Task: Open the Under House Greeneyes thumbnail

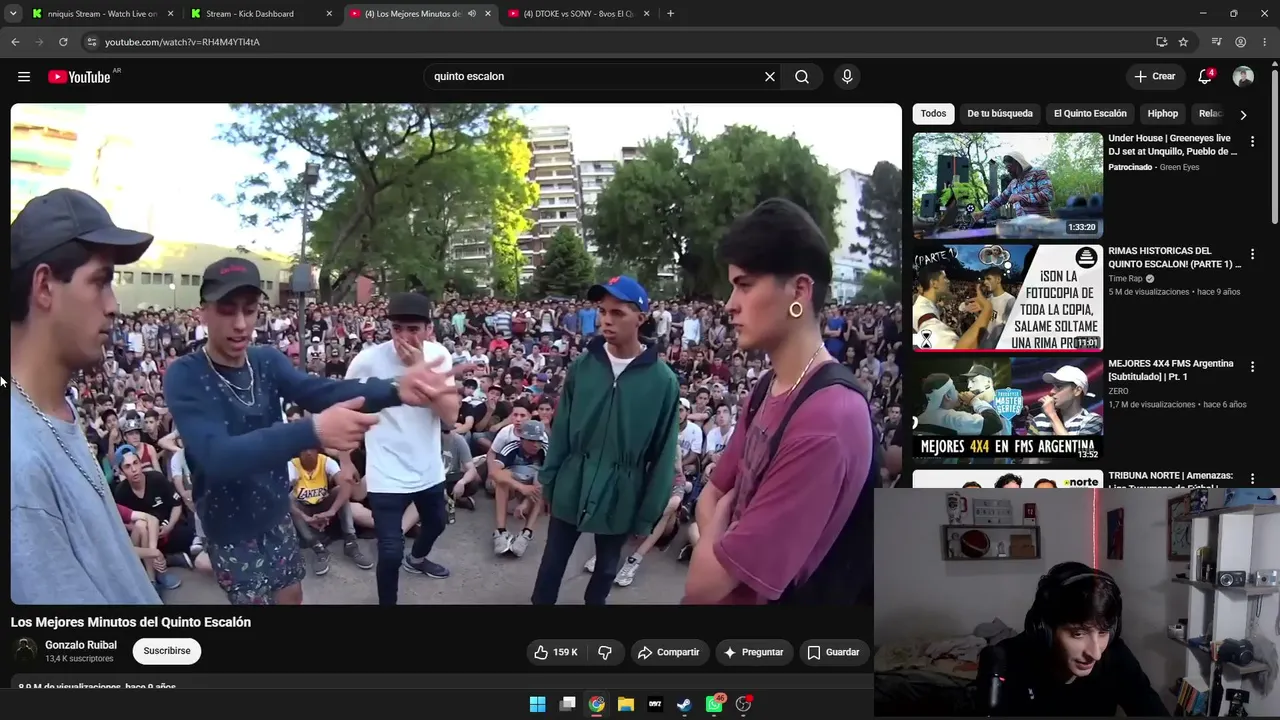Action: (1007, 185)
